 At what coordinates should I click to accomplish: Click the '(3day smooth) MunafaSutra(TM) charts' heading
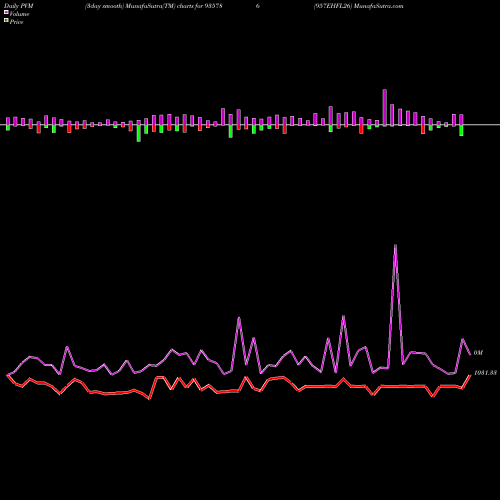click(x=139, y=6)
